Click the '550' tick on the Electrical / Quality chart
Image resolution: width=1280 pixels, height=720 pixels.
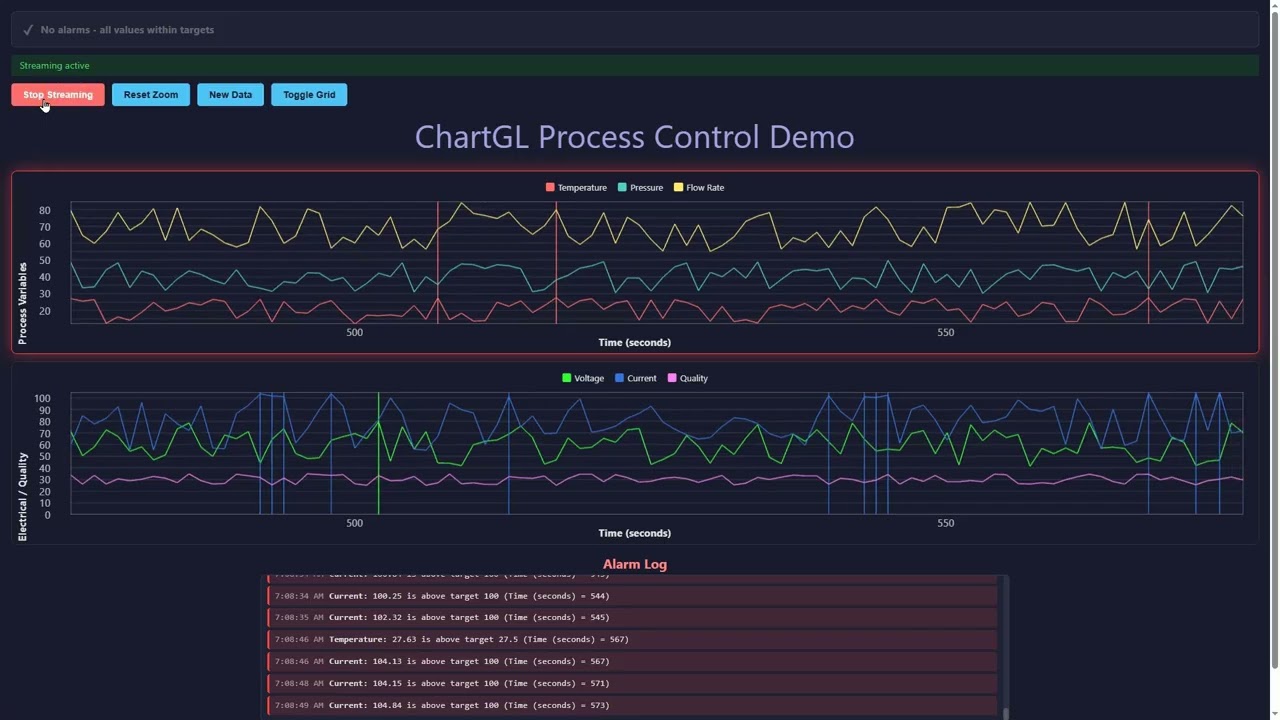click(x=945, y=523)
